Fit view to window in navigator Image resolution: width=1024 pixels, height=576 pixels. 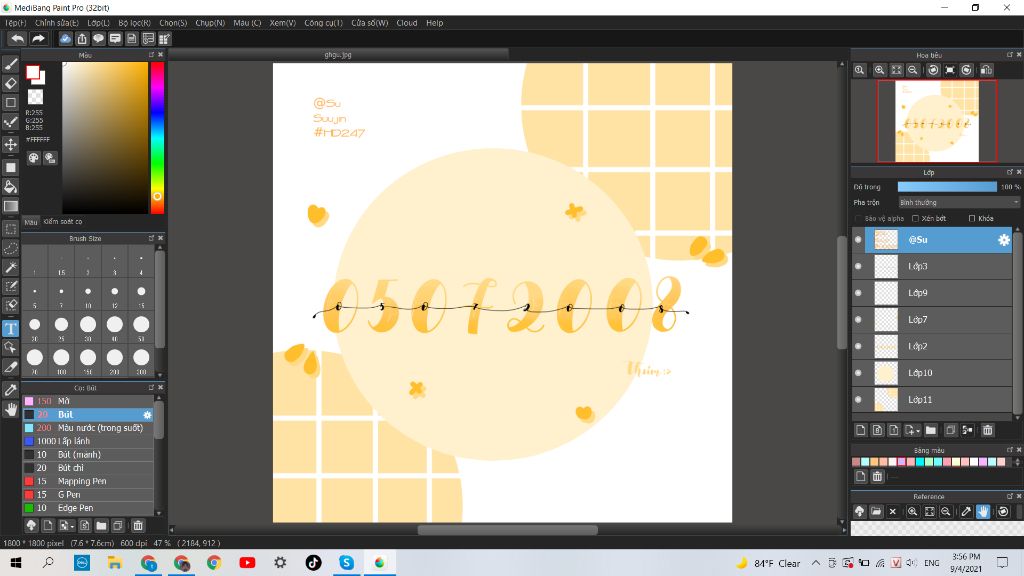click(x=897, y=70)
